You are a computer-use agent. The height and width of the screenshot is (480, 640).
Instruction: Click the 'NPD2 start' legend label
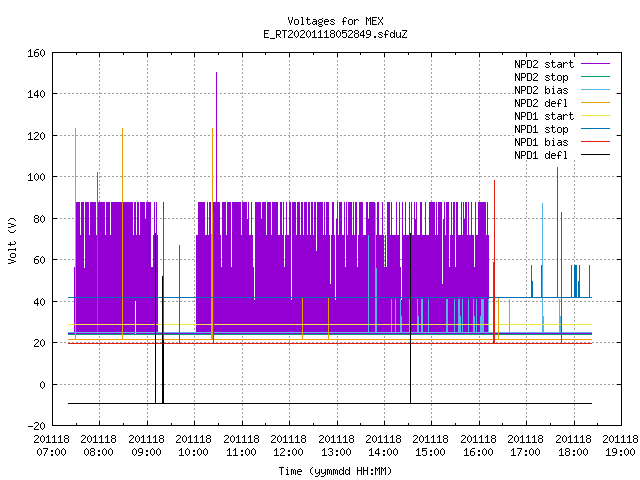544,64
